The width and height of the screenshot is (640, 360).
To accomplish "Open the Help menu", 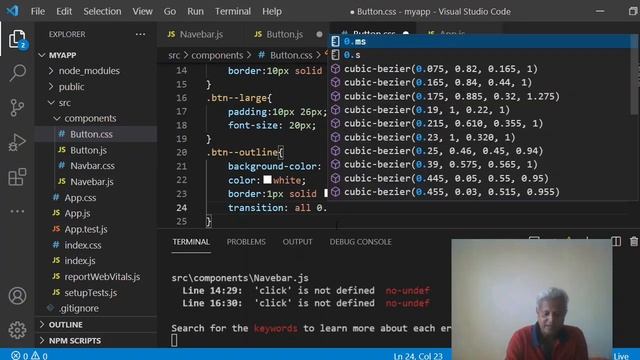I will click(x=271, y=11).
